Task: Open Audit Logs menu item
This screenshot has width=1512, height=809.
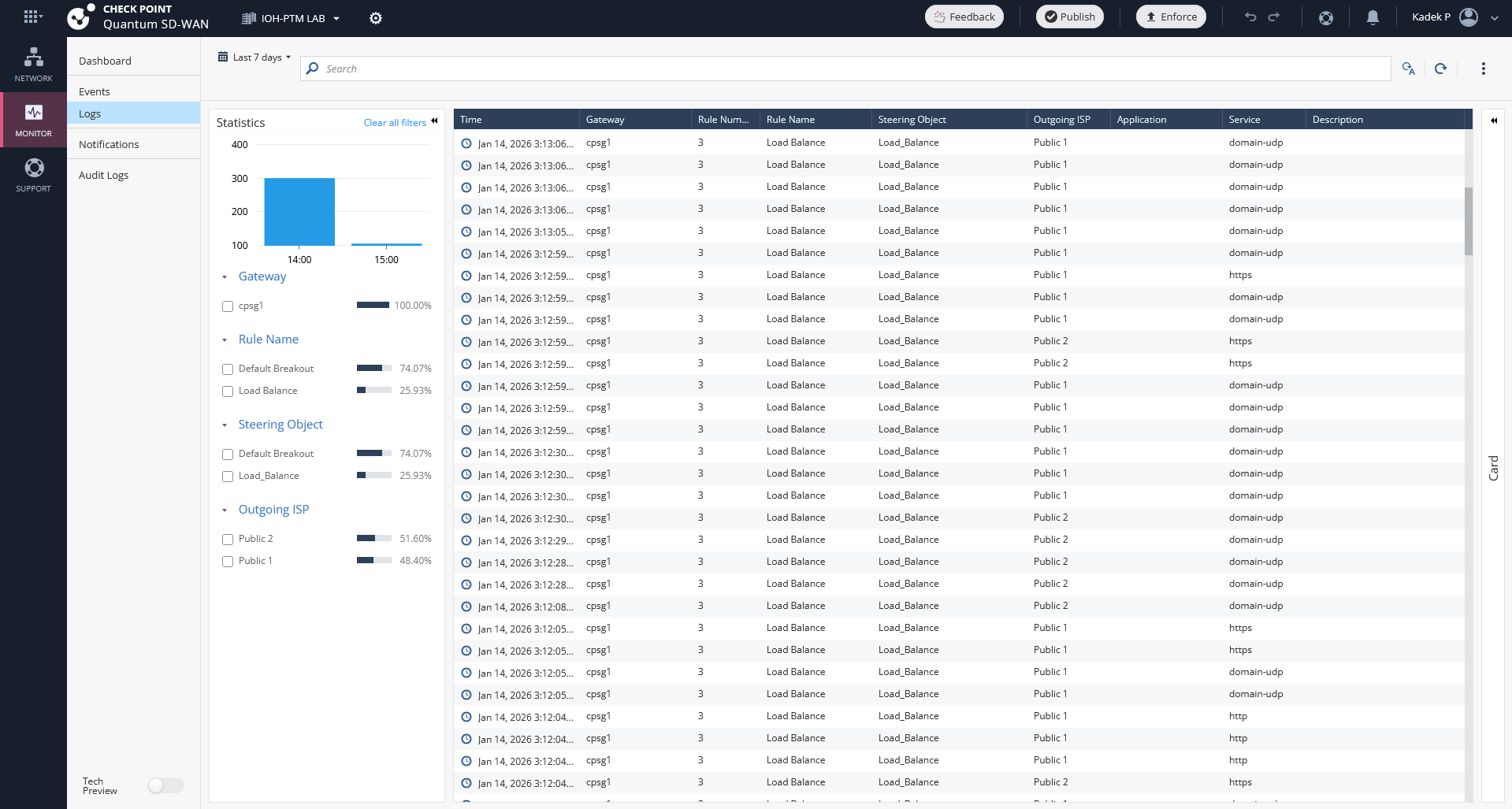Action: (x=103, y=175)
